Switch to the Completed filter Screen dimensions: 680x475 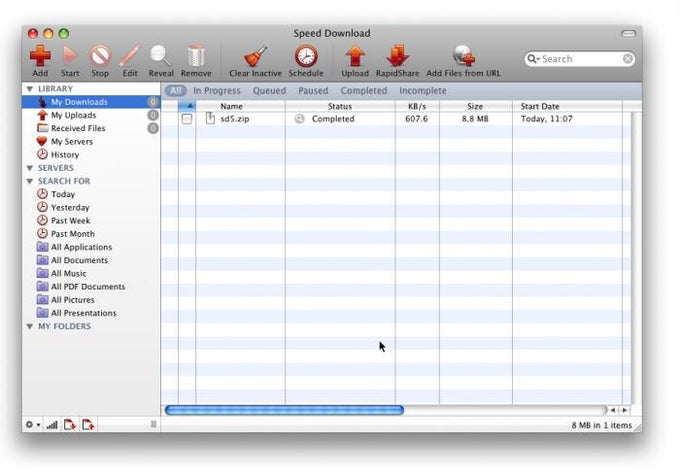(x=364, y=91)
